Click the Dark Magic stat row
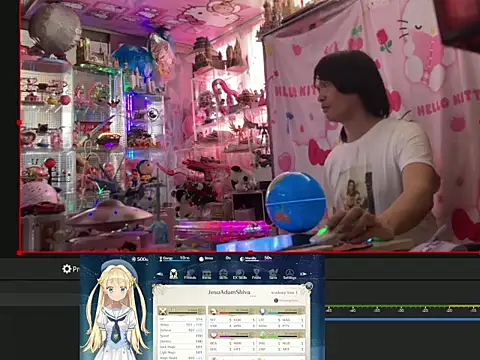The width and height of the screenshot is (480, 360). tap(181, 347)
